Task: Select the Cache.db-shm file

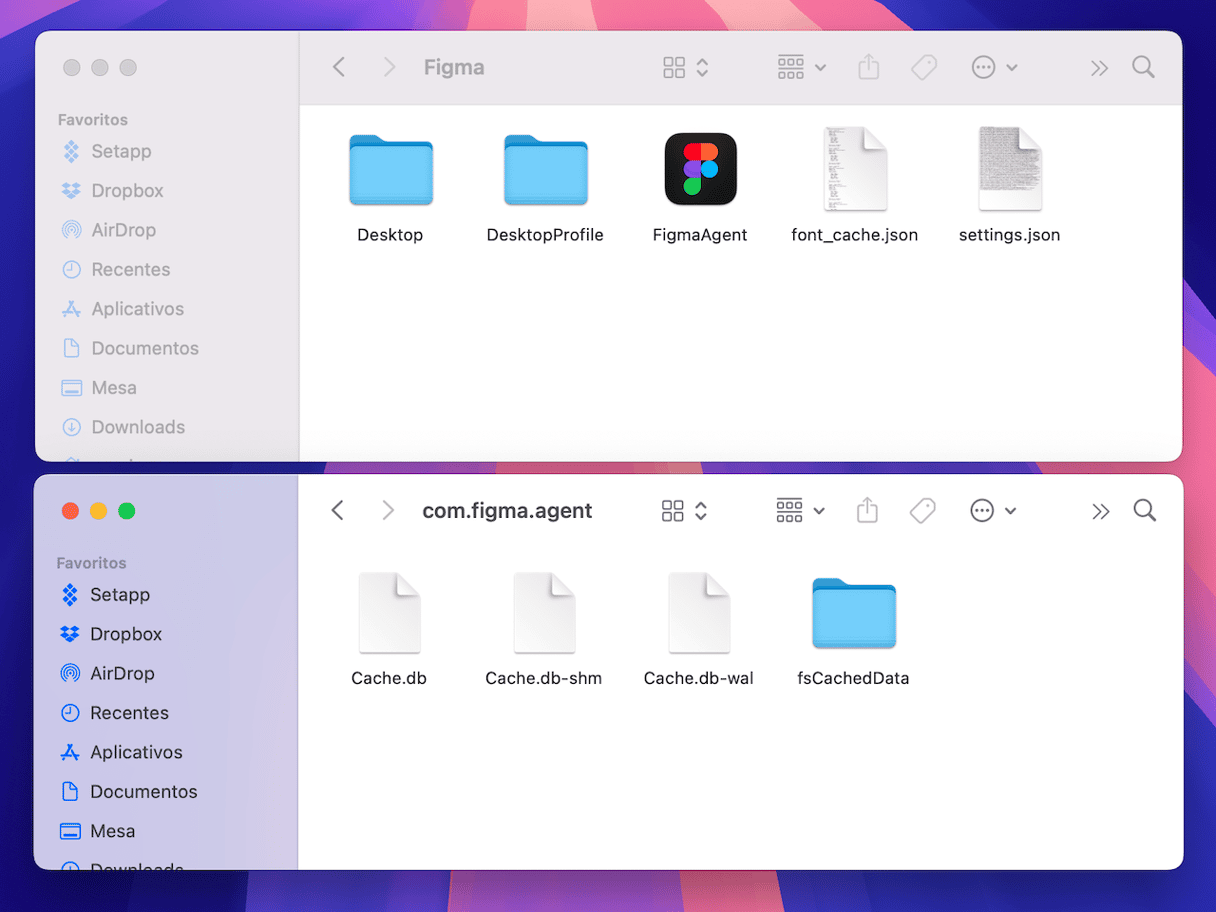Action: click(544, 613)
